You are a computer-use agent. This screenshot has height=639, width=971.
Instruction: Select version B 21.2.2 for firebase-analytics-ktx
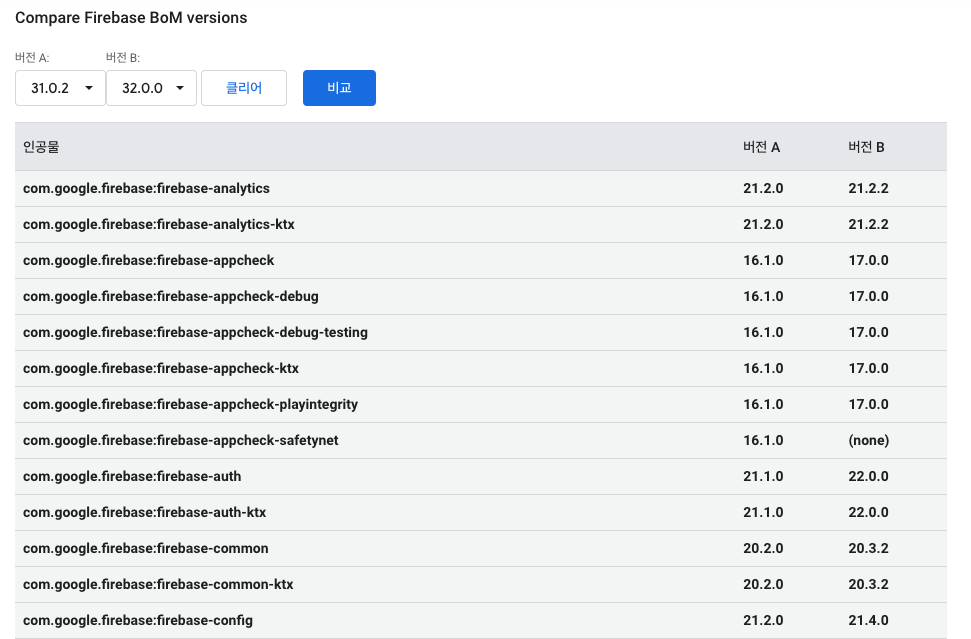tap(868, 224)
